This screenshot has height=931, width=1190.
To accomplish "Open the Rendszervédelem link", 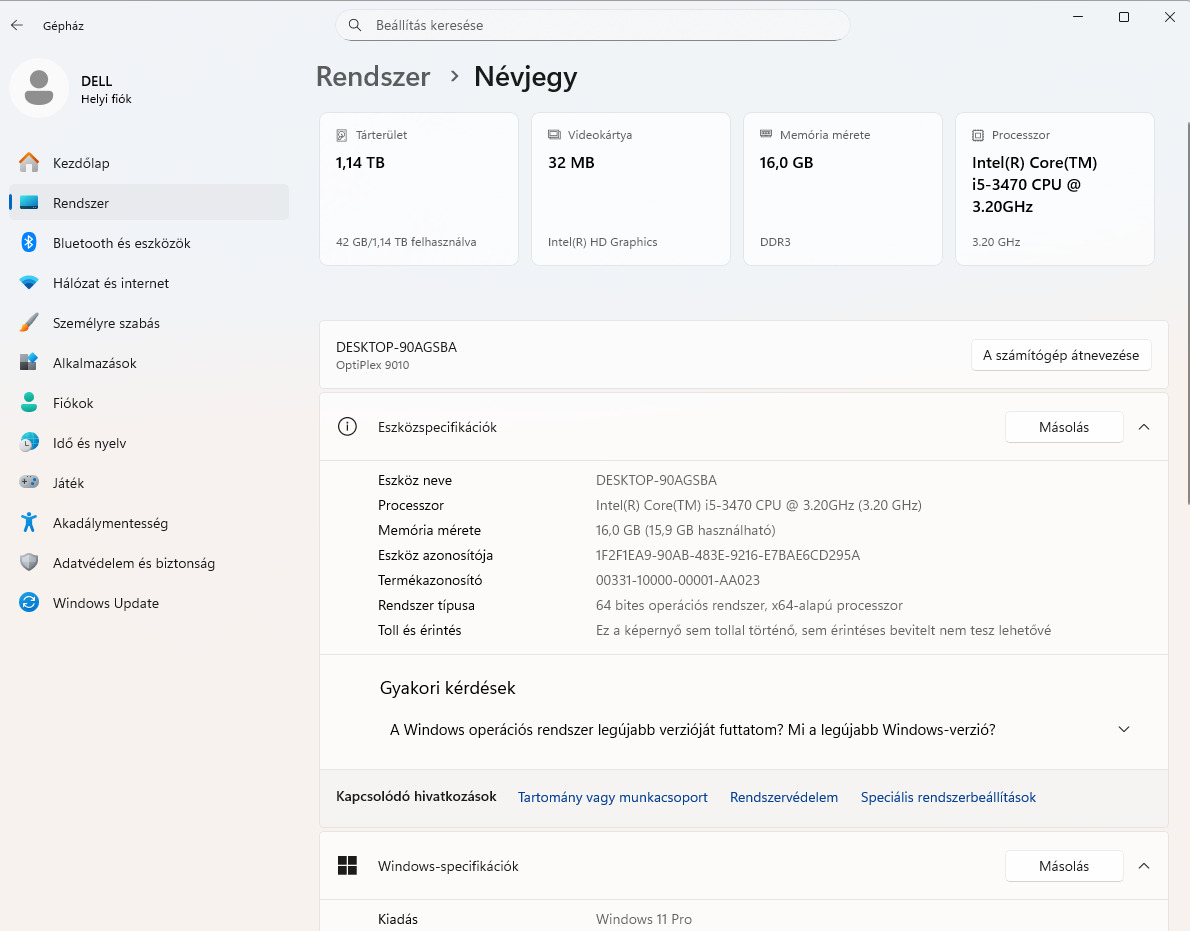I will tap(784, 797).
